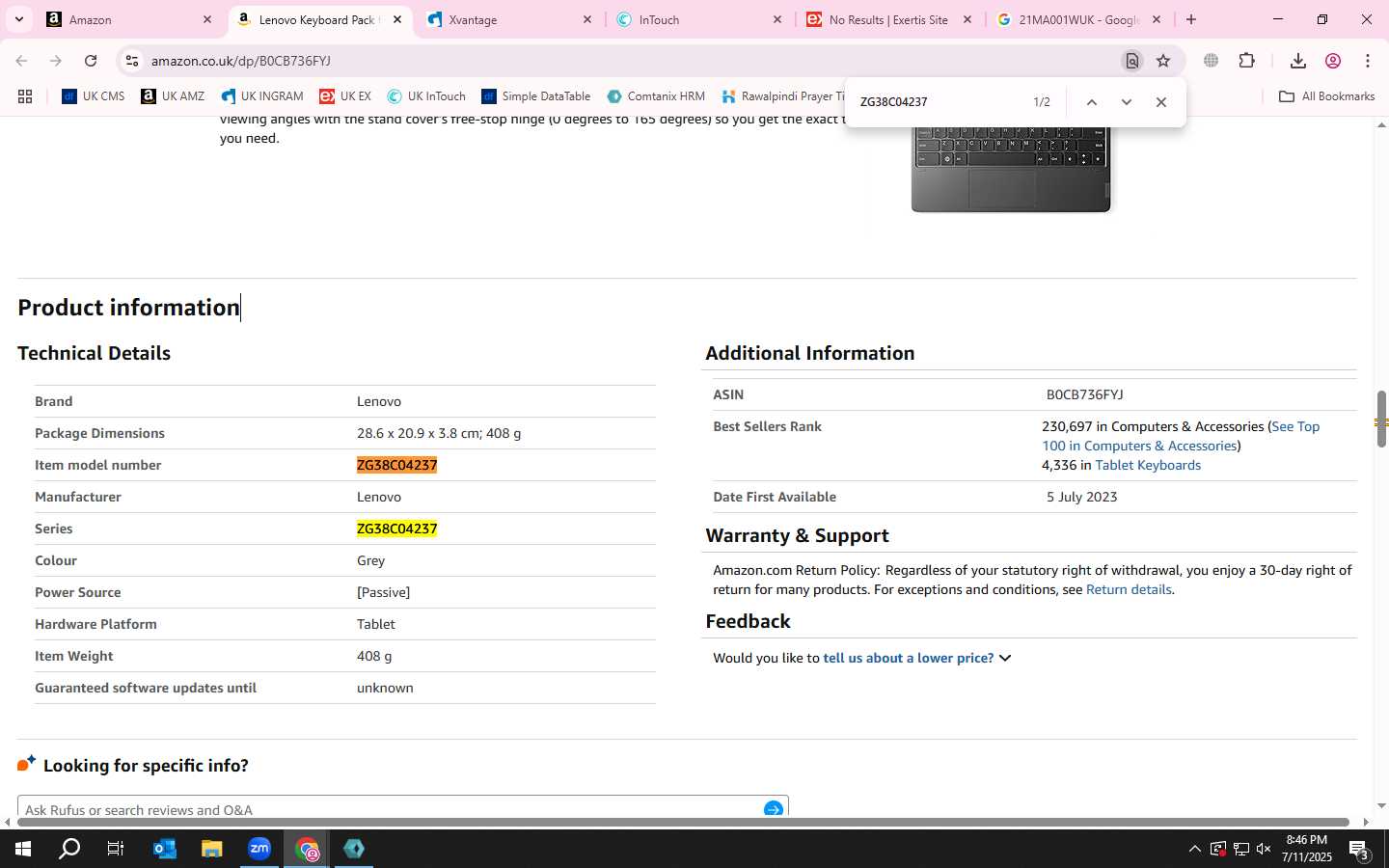This screenshot has height=868, width=1389.
Task: Select the Series value ZG38C04237
Action: coord(396,529)
